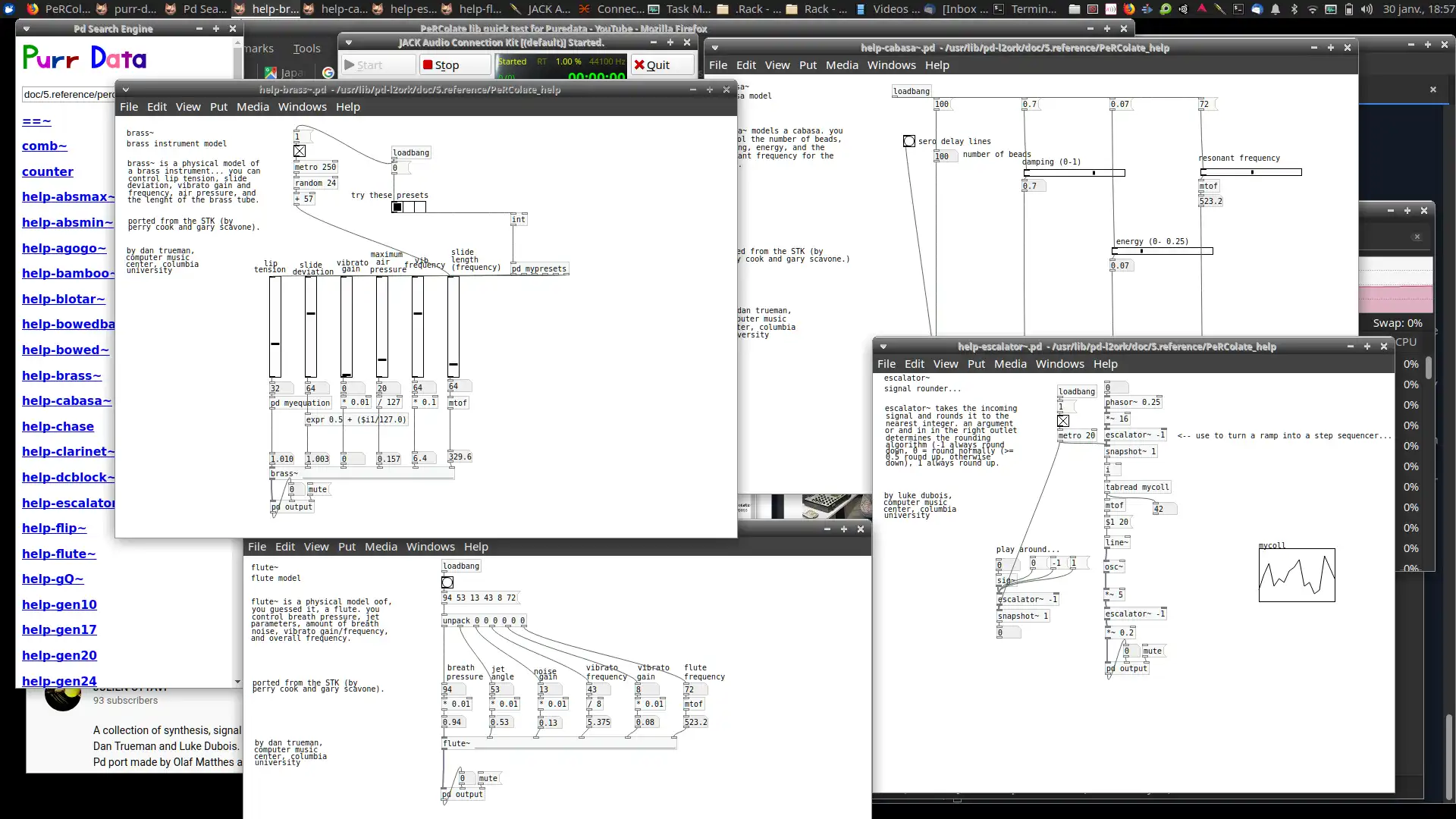The width and height of the screenshot is (1456, 819).
Task: Open the Task M... taskbar item
Action: click(x=679, y=9)
